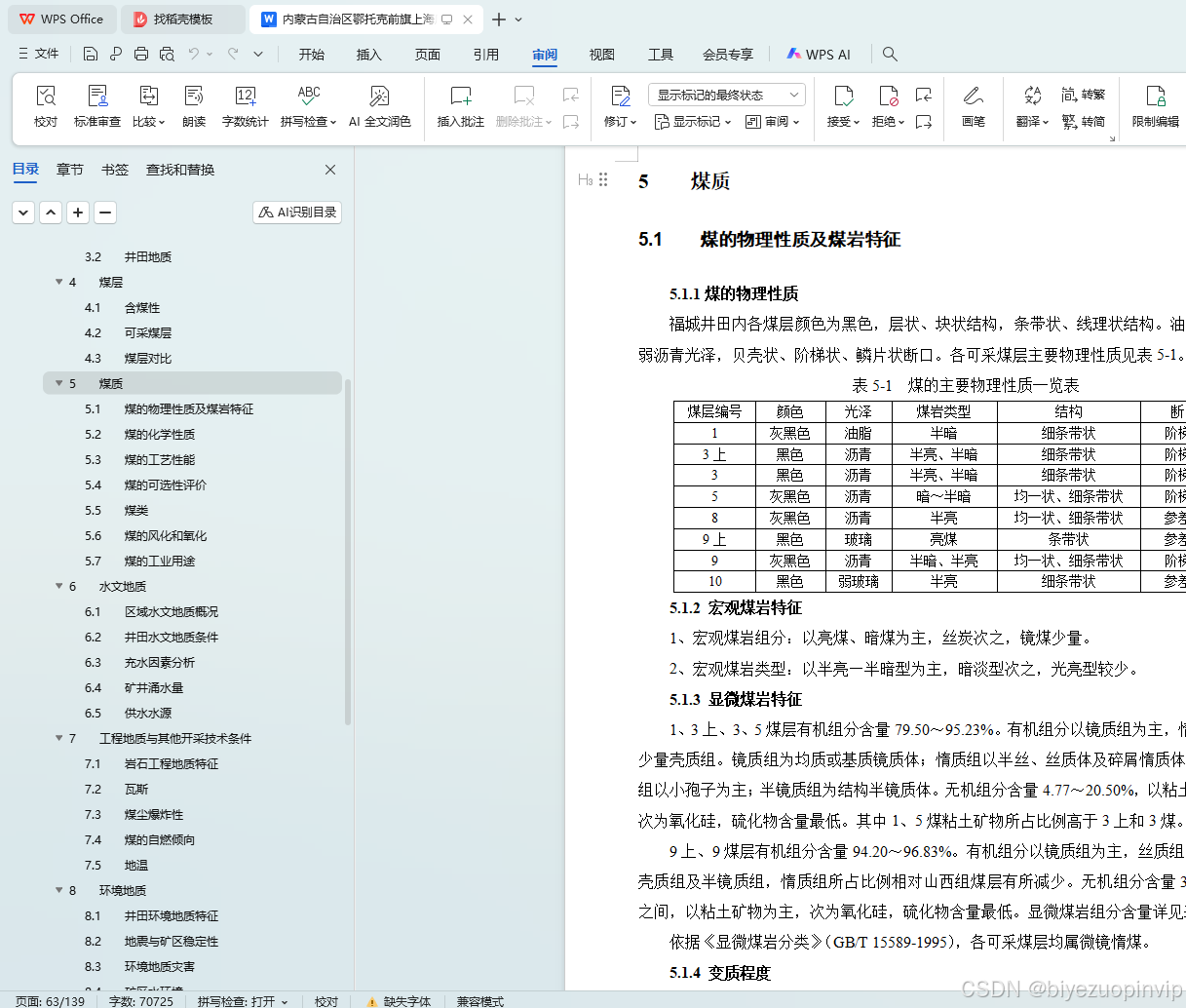This screenshot has width=1186, height=1008.
Task: Open the WPS AI tab
Action: click(x=819, y=55)
